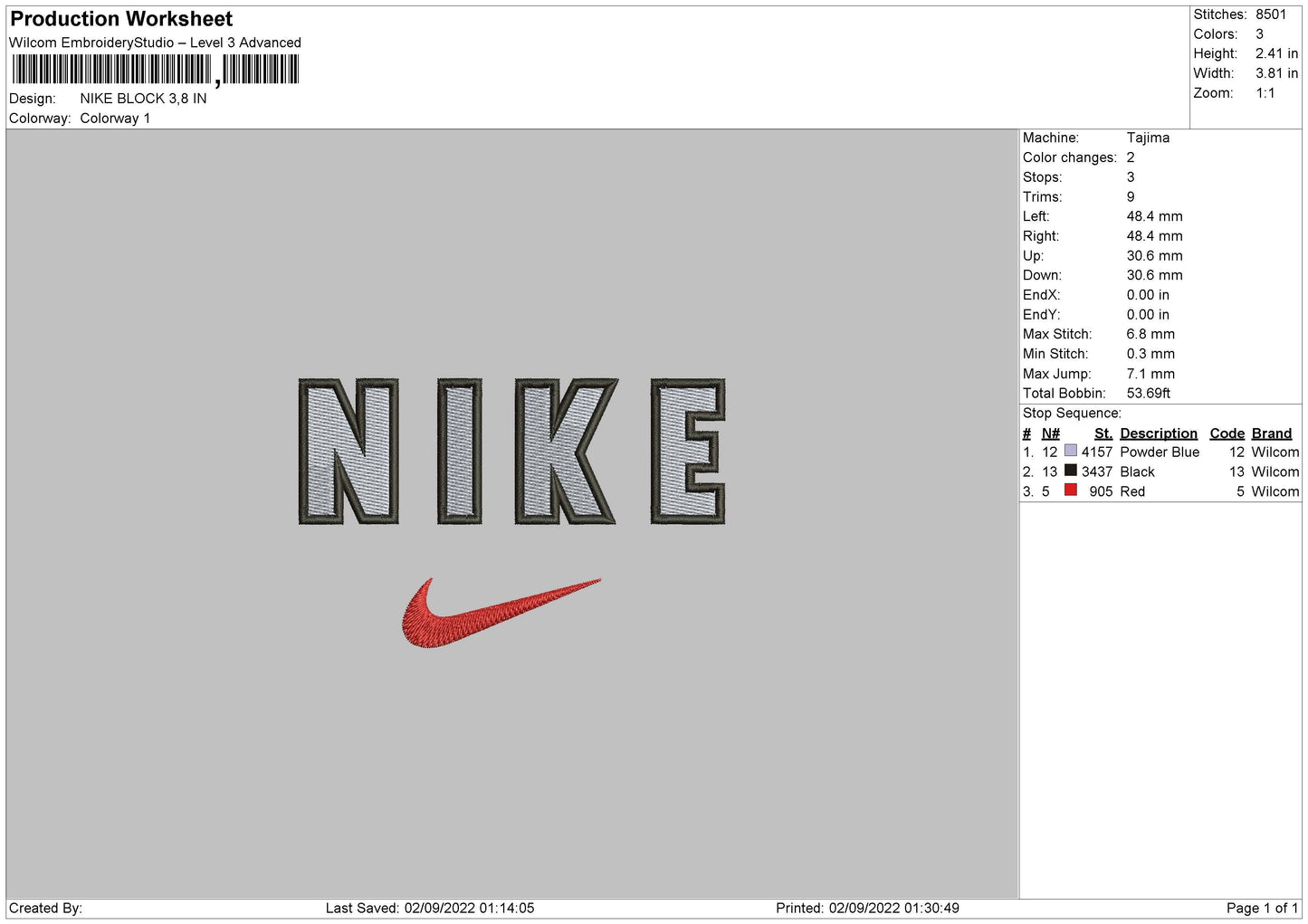Click the 'Created By:' footer label
The height and width of the screenshot is (924, 1308).
tap(45, 909)
